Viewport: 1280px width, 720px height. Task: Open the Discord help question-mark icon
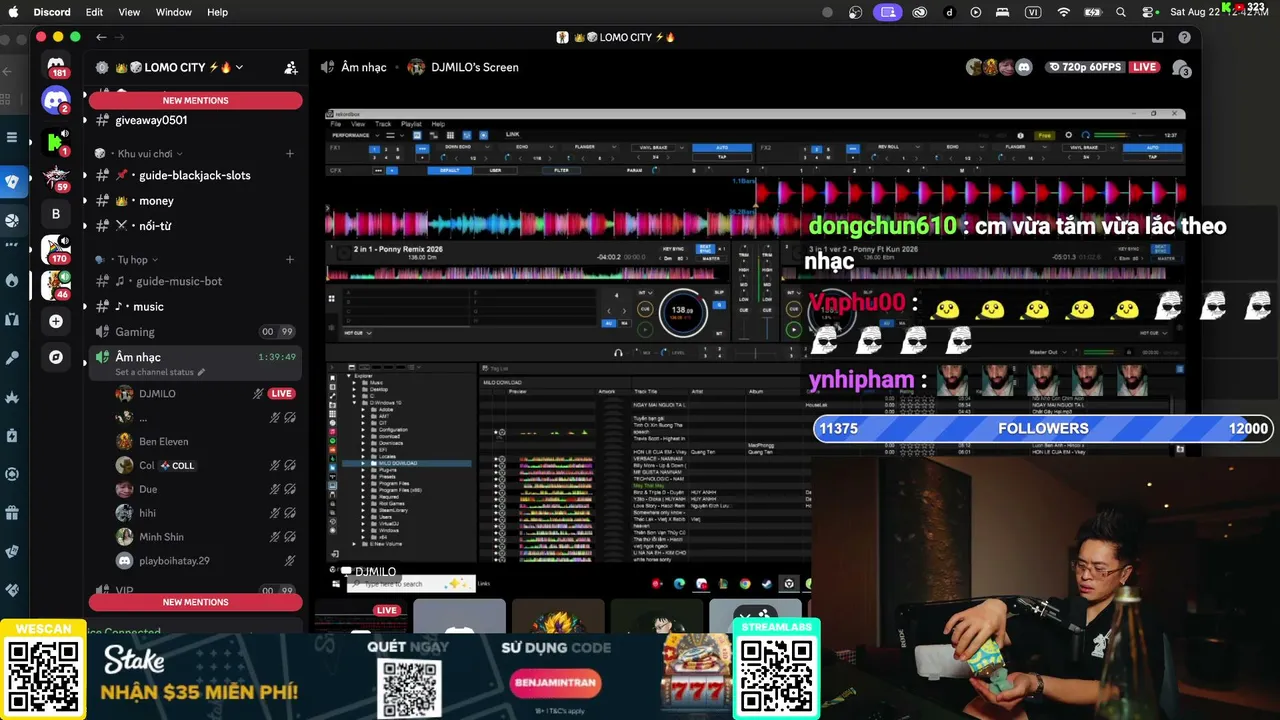coord(1185,37)
